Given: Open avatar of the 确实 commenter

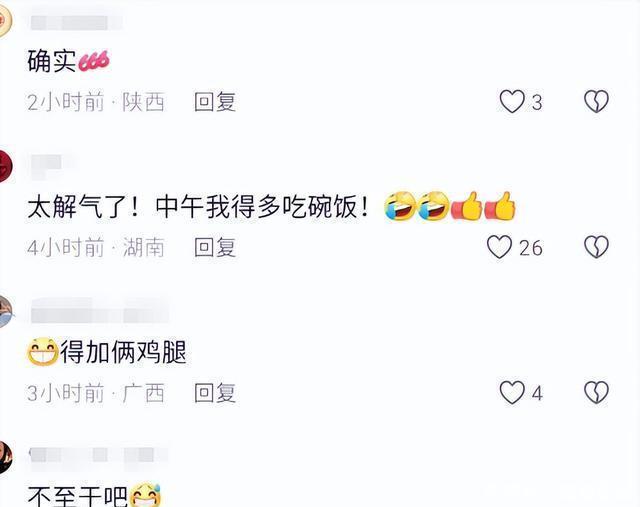Looking at the screenshot, I should [5, 20].
